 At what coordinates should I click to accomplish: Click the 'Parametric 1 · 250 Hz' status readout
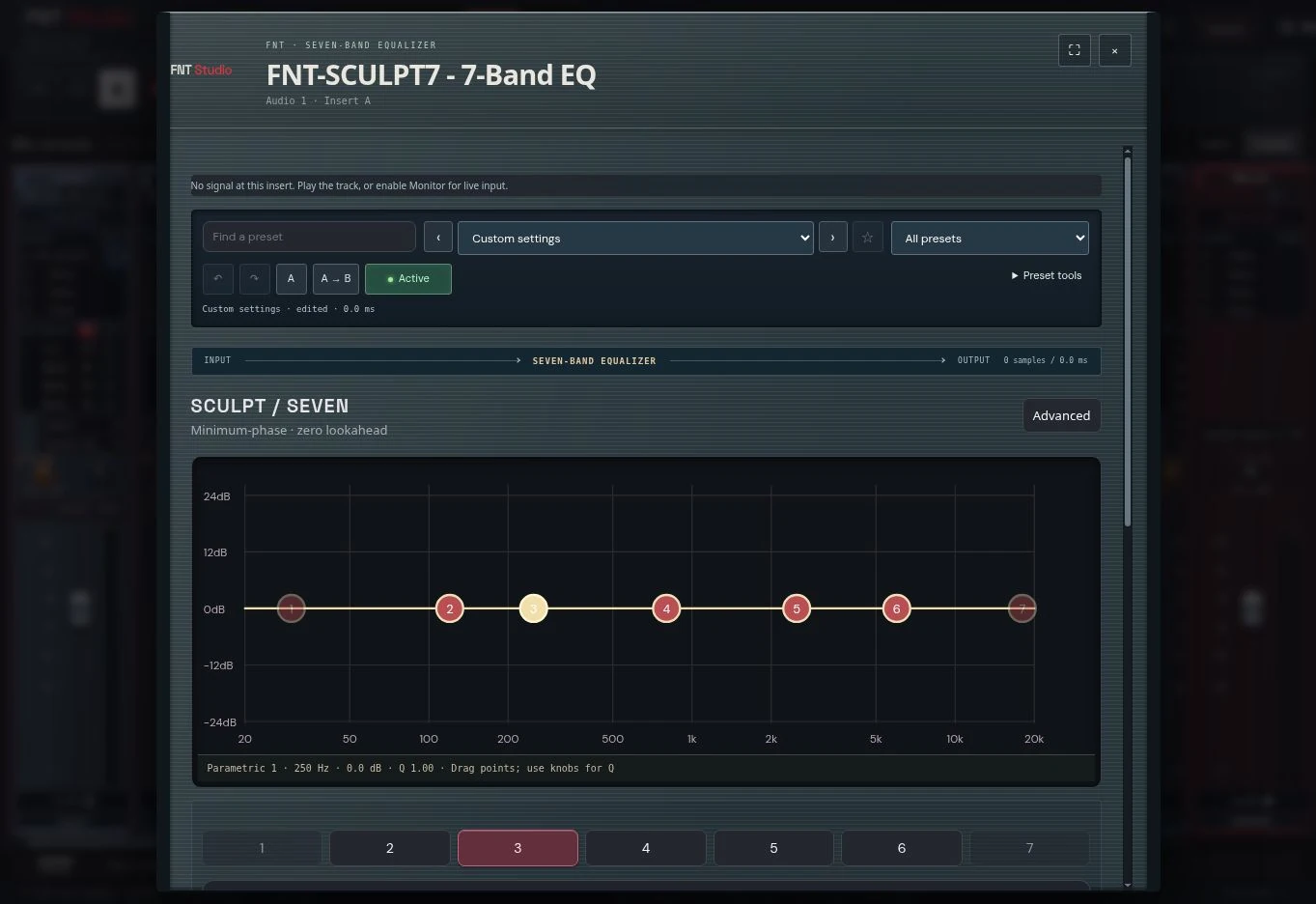(x=410, y=768)
